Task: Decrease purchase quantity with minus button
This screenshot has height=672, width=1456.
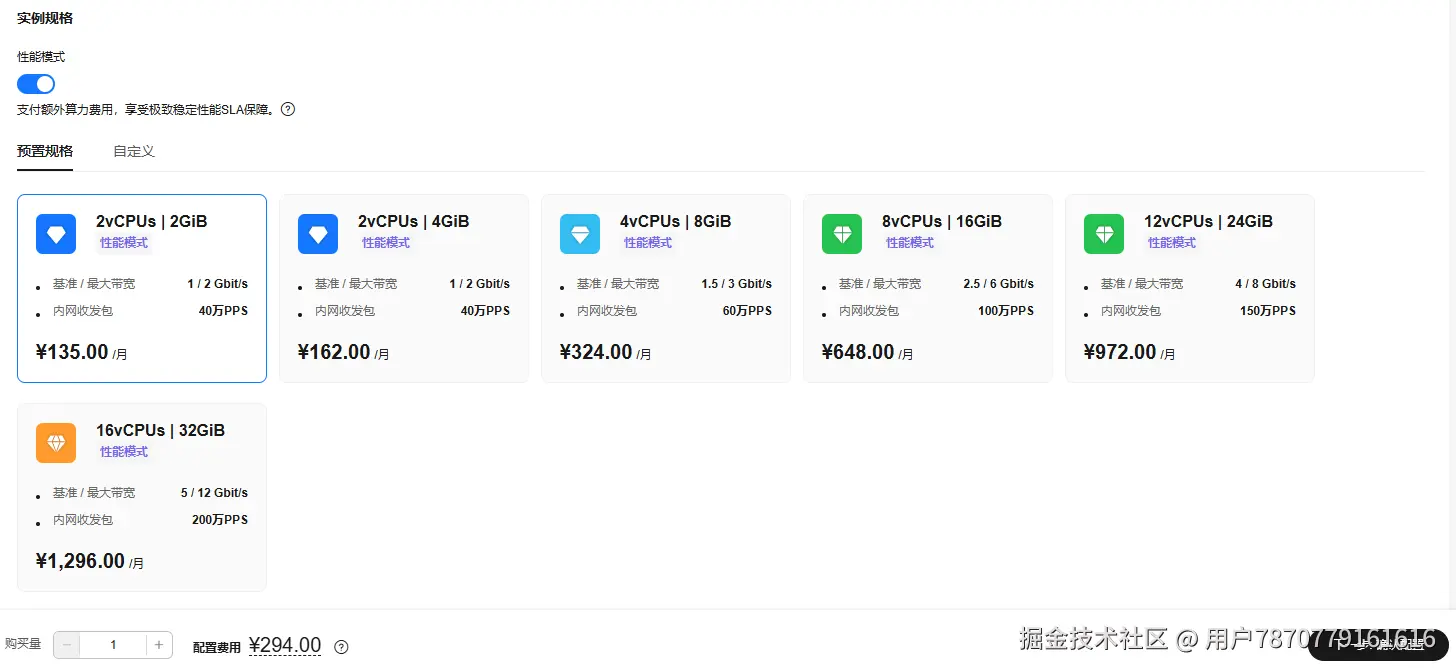Action: [67, 645]
